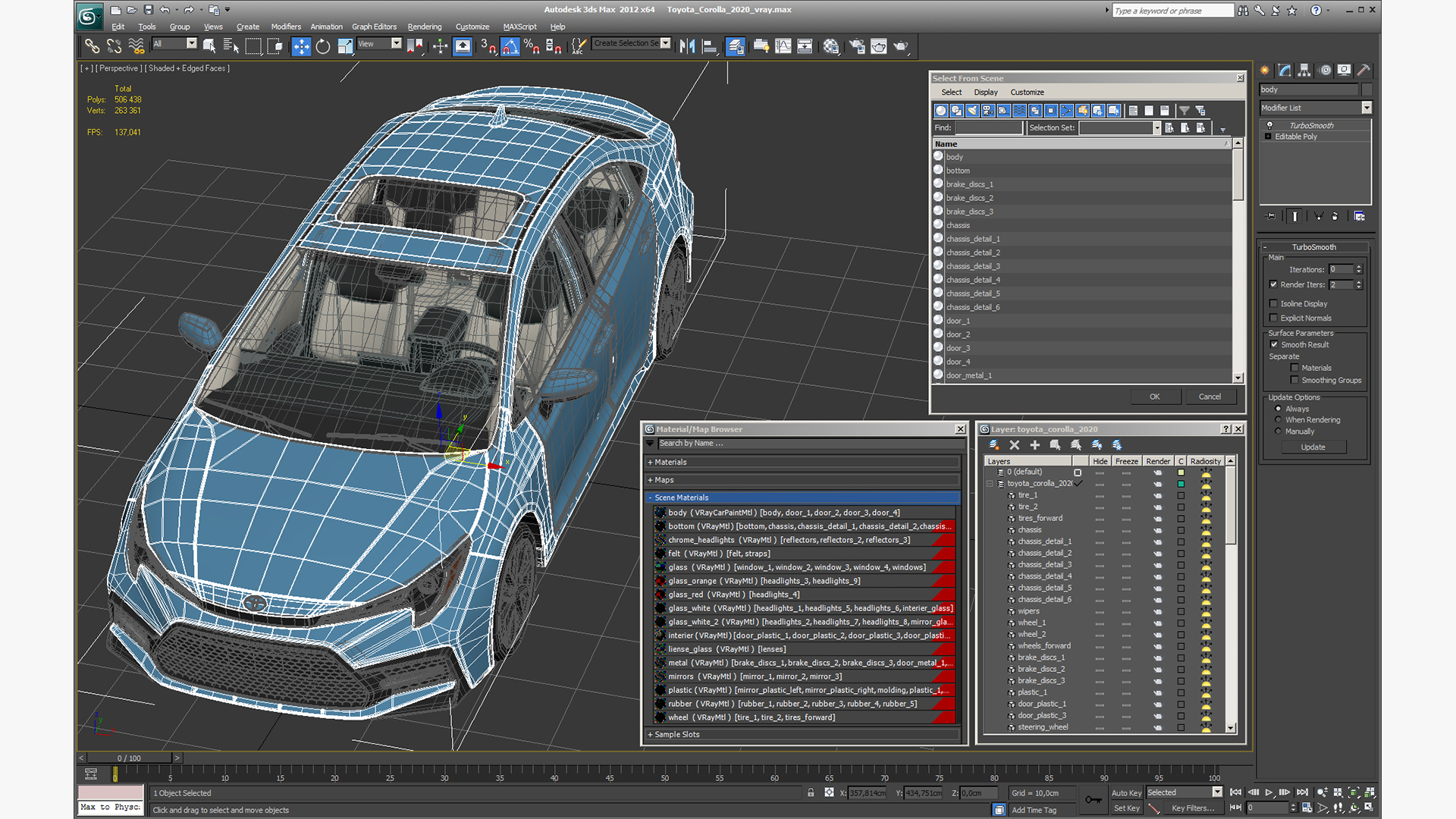Toggle the Smooth Result checkbox
The width and height of the screenshot is (1456, 819).
[x=1275, y=344]
